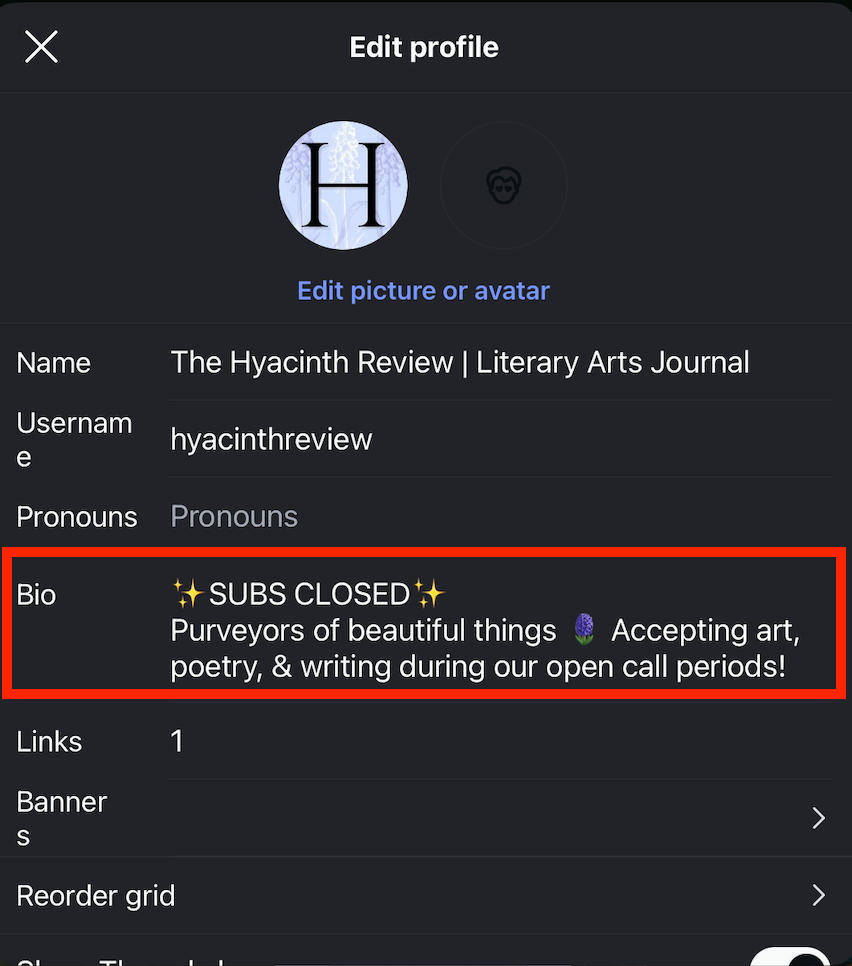The image size is (852, 966).
Task: Tap the Name label
Action: (54, 363)
